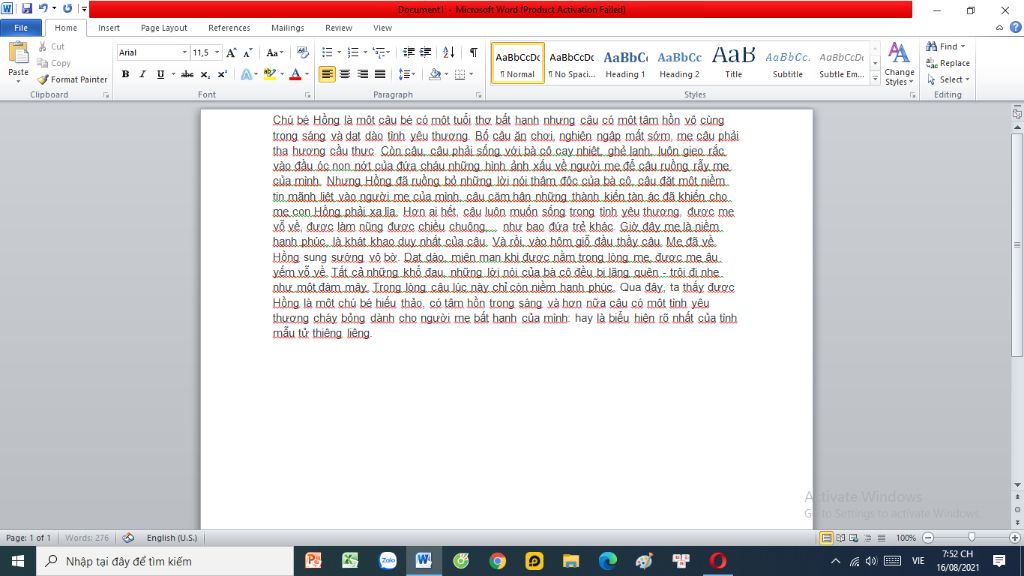Switch to the References tab

tap(229, 28)
